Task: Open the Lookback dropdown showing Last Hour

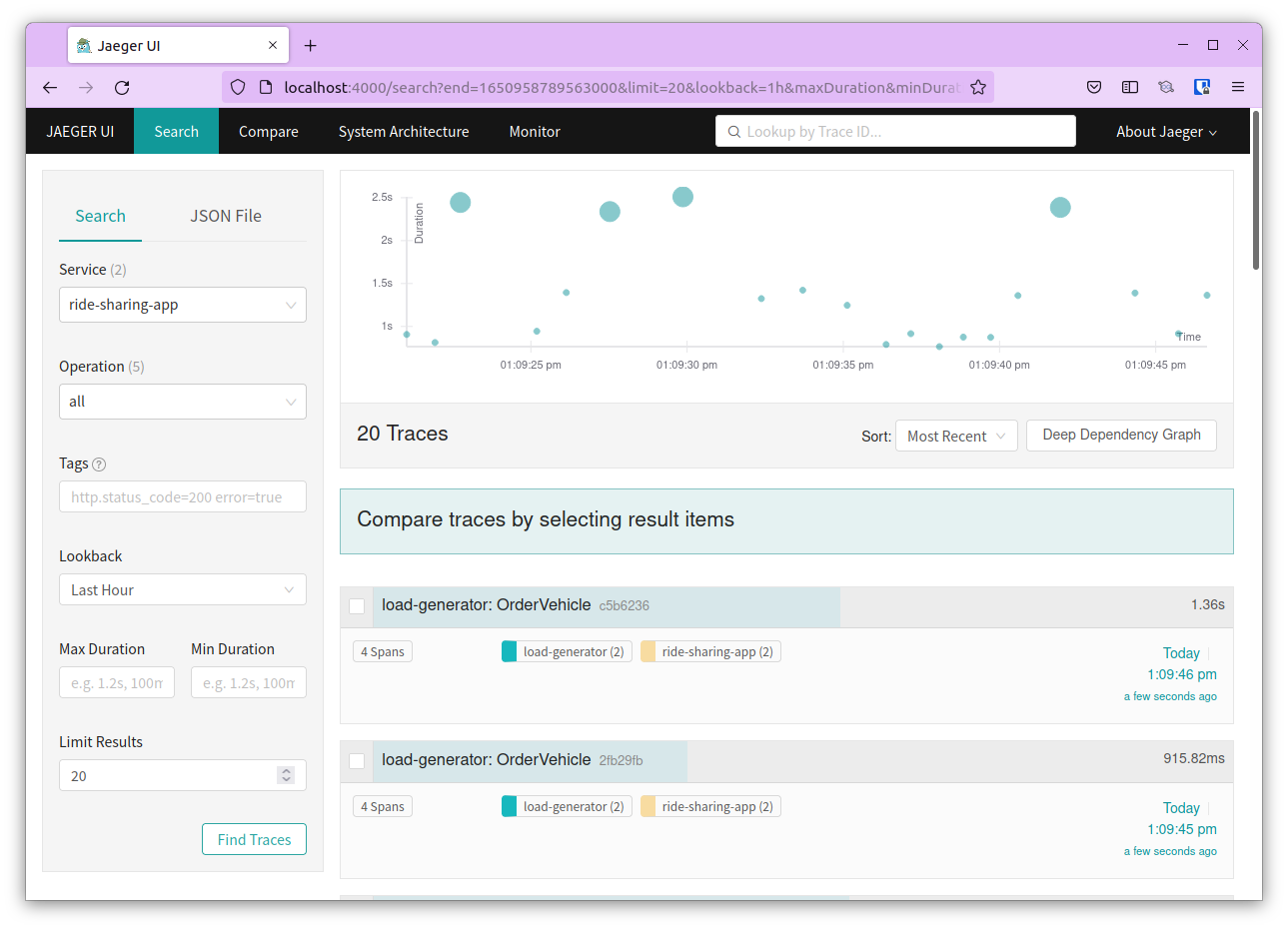Action: (183, 590)
